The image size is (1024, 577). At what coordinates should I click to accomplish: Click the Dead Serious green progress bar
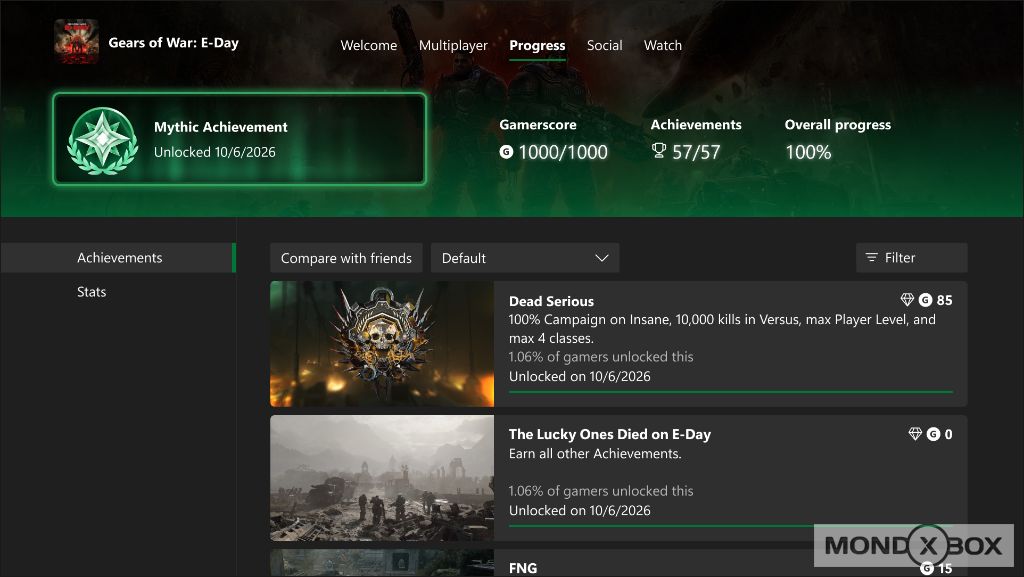pos(731,392)
